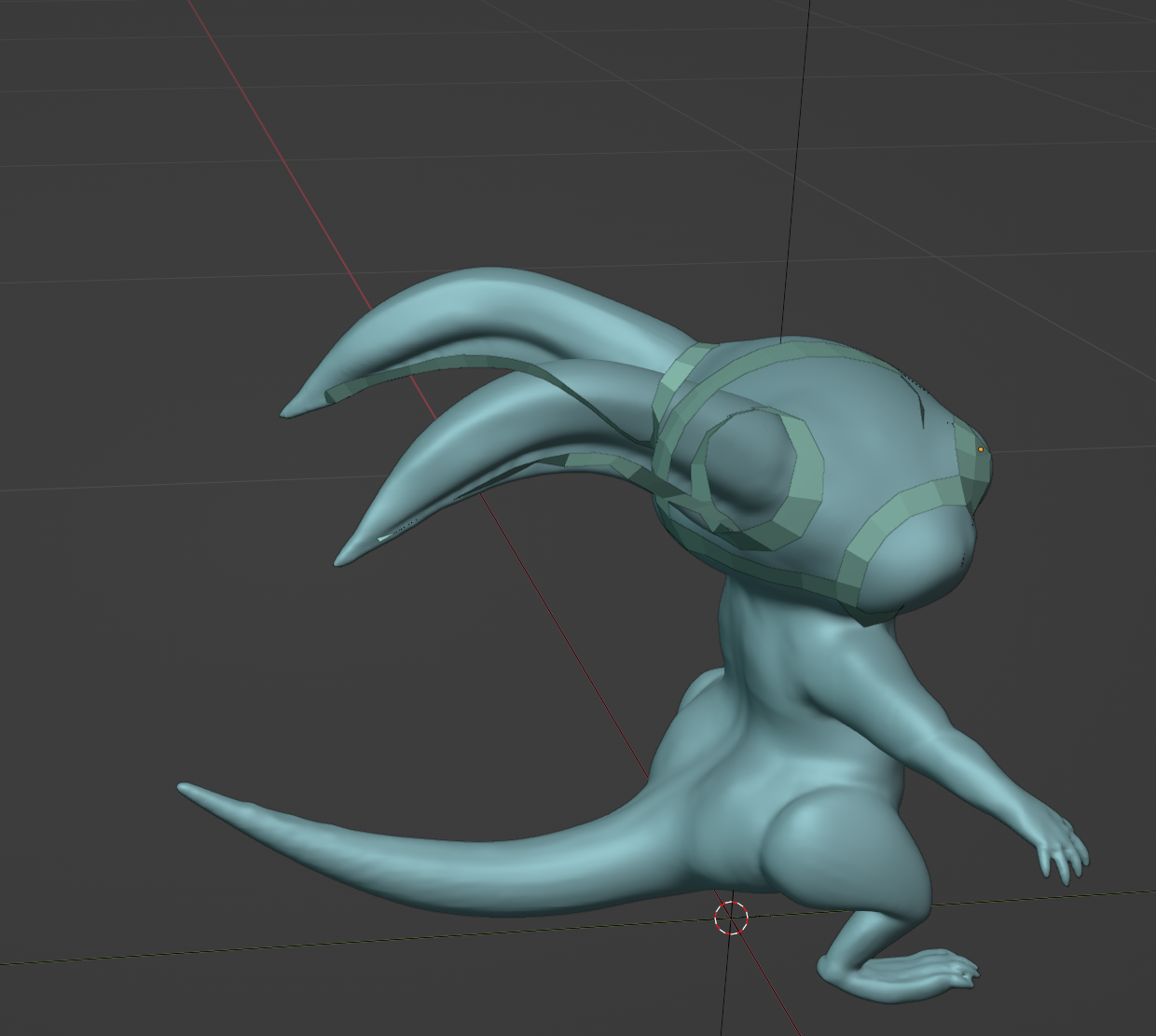Click the red-white 3D cursor circle
Image resolution: width=1156 pixels, height=1036 pixels.
pos(731,918)
